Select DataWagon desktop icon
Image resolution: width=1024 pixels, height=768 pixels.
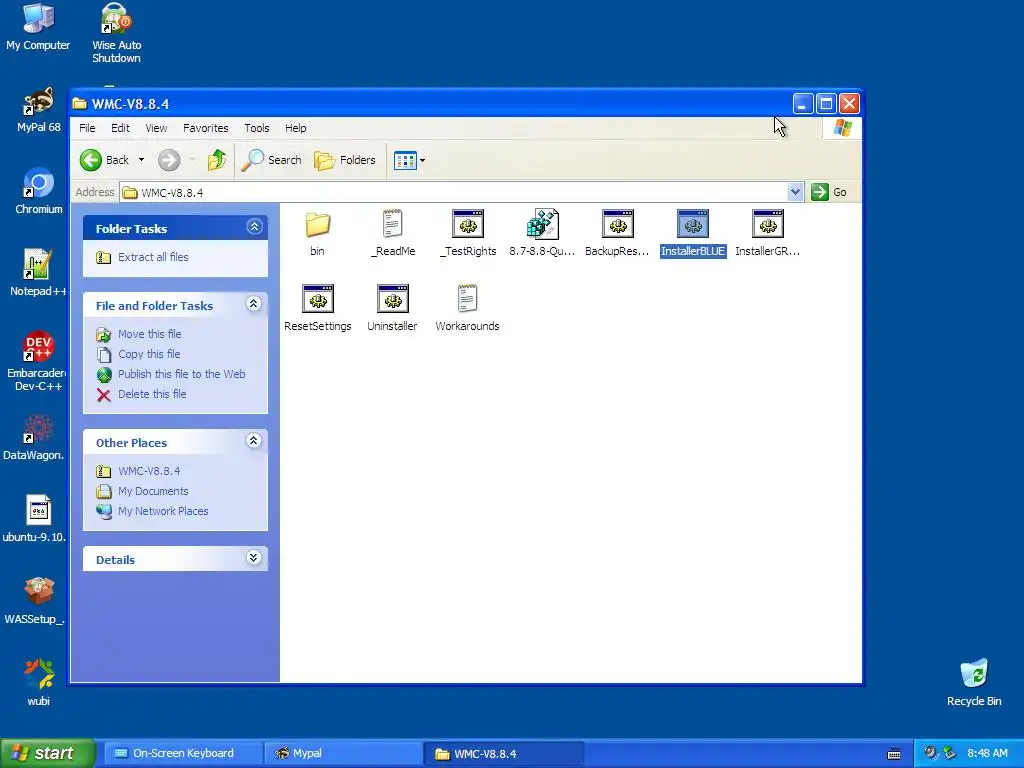tap(34, 438)
